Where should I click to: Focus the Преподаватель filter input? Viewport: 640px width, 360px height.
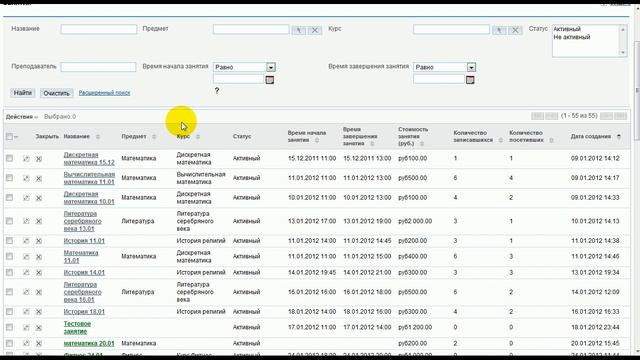click(x=98, y=67)
